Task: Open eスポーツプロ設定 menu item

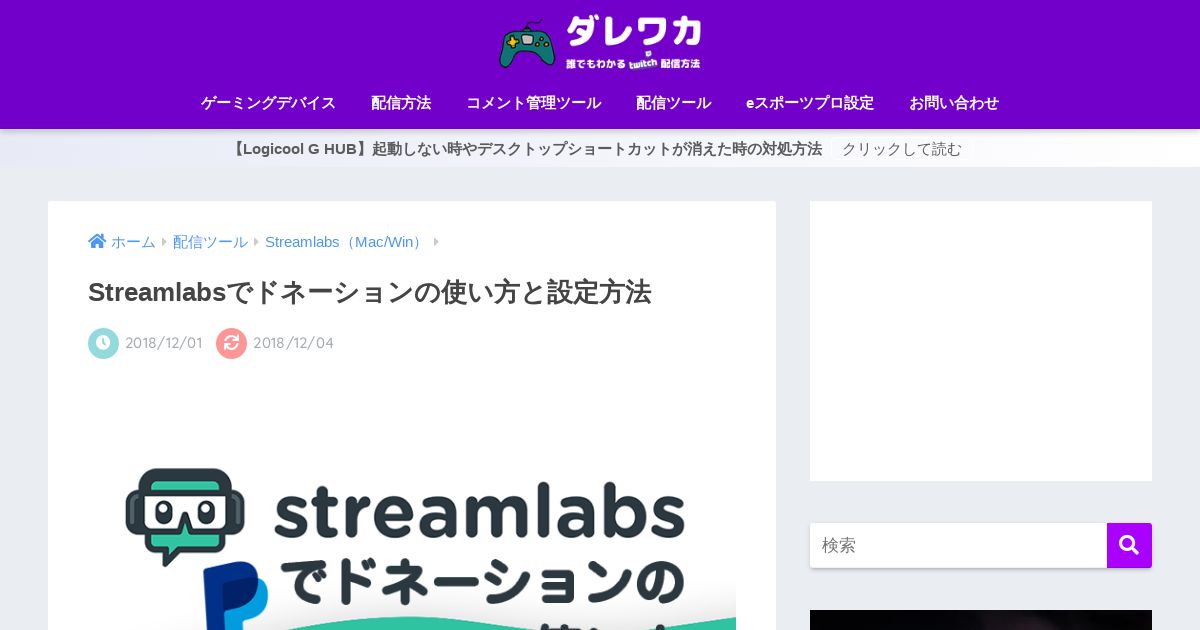Action: [810, 103]
